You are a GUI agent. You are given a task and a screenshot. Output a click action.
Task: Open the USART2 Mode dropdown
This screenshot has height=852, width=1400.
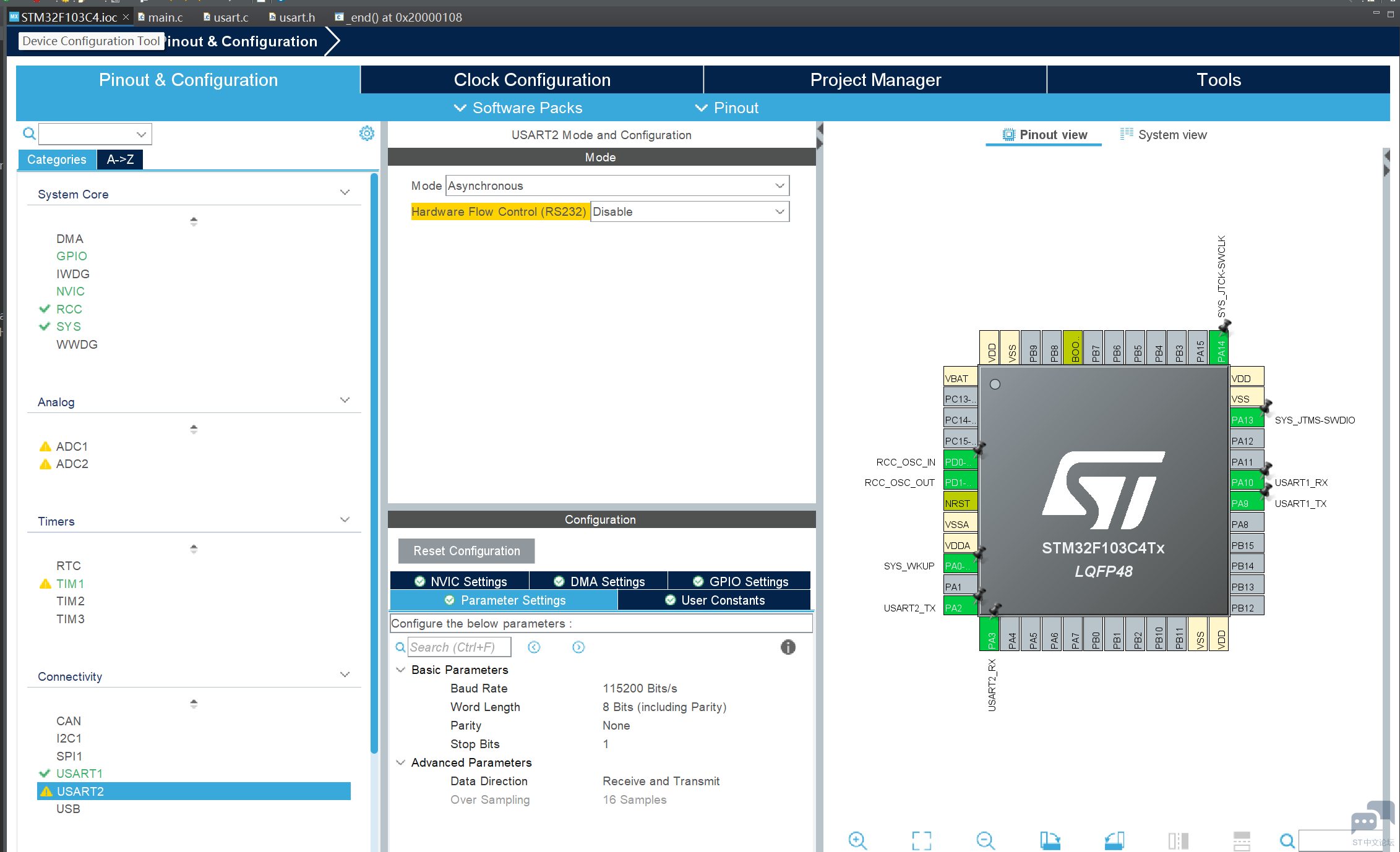tap(617, 185)
